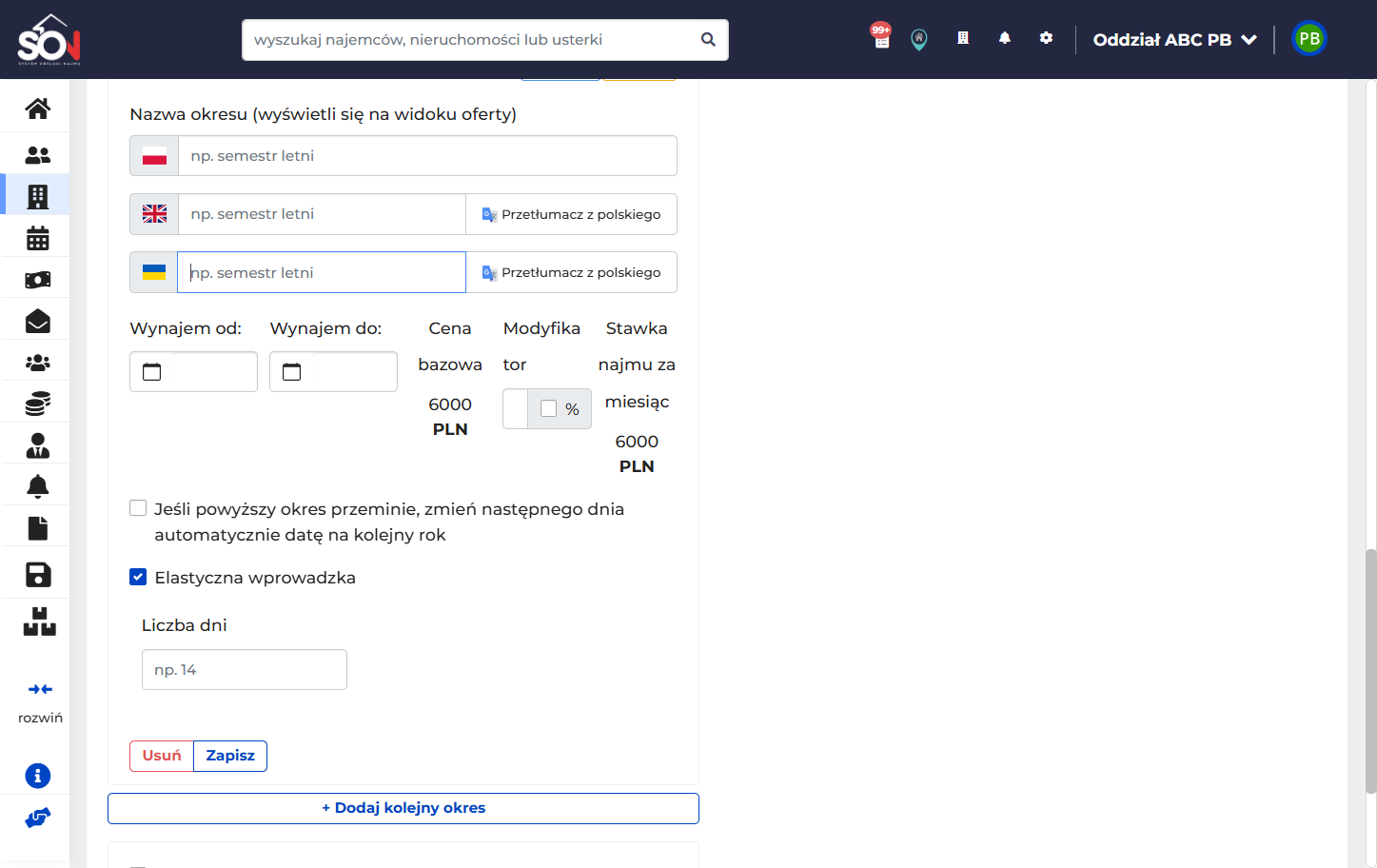Click the header notification bell icon
Screen dimensions: 1377x868
1005,38
